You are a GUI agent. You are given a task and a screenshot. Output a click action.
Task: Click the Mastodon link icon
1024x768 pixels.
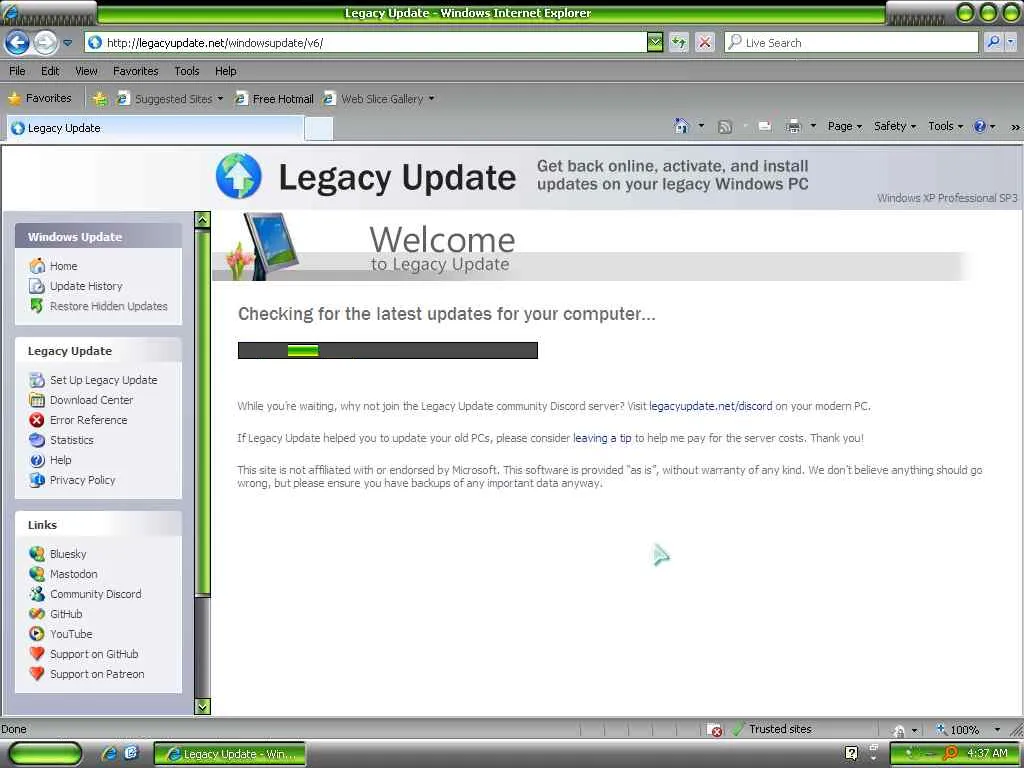pos(37,574)
